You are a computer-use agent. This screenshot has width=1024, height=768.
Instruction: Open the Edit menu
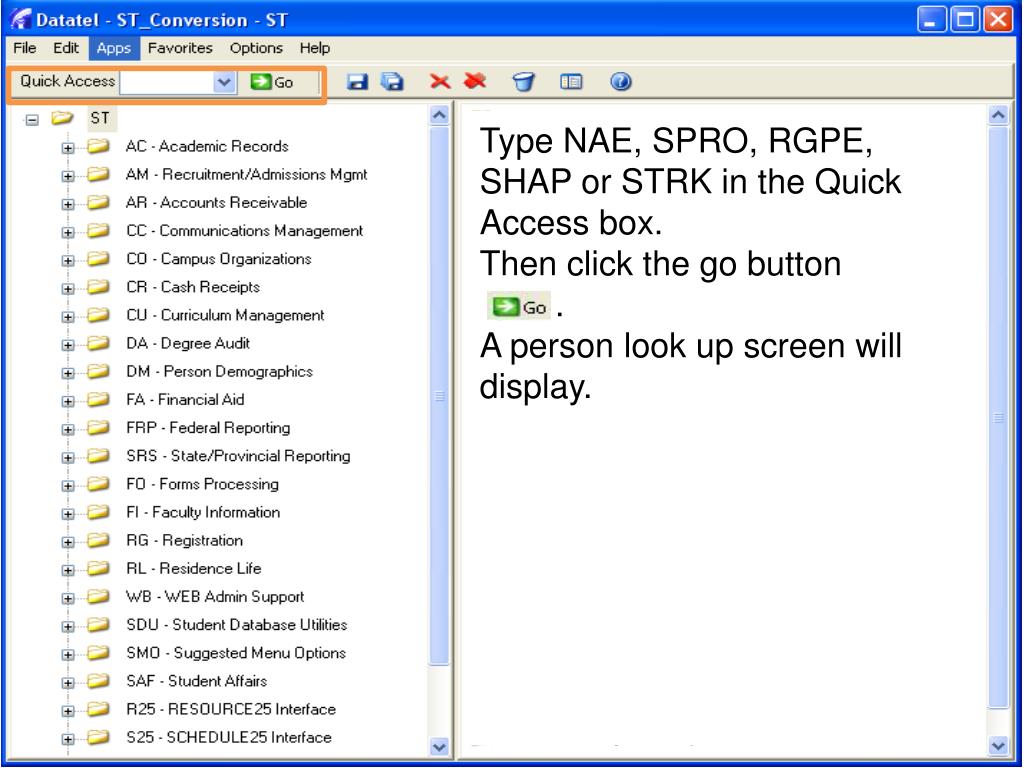click(x=66, y=48)
